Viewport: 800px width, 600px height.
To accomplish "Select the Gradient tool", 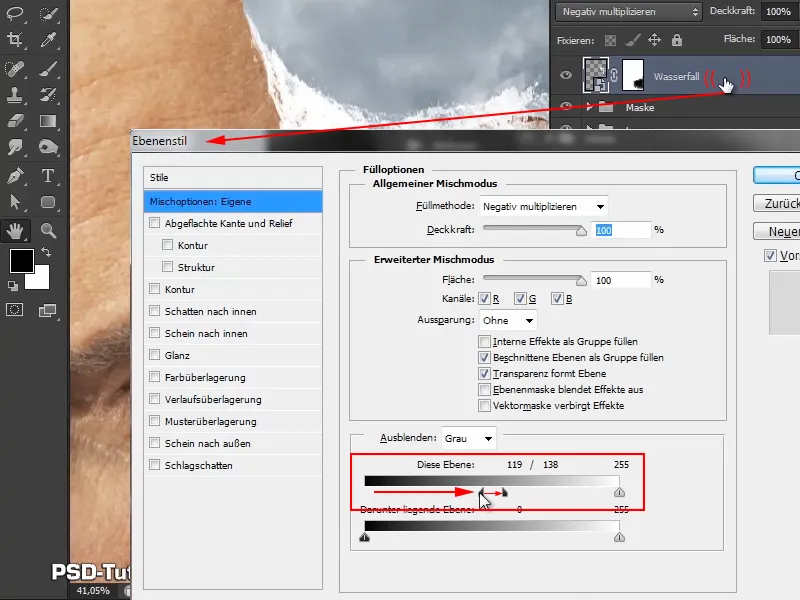I will coord(48,121).
